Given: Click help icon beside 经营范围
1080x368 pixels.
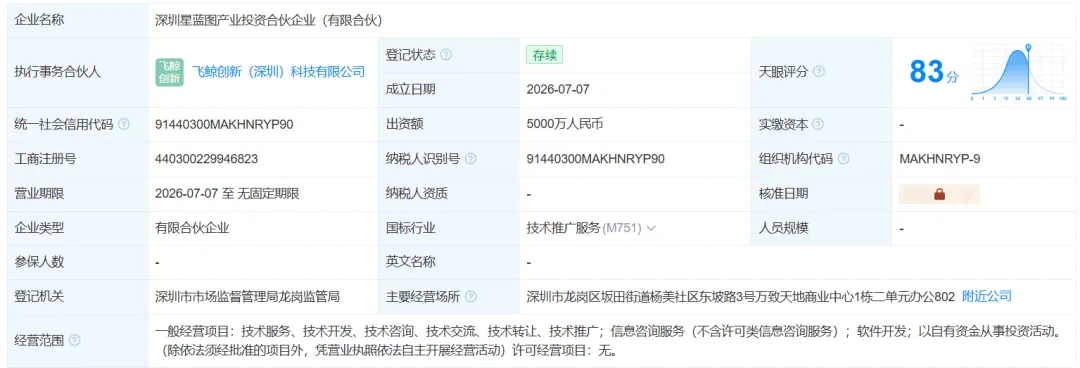Looking at the screenshot, I should click(74, 340).
